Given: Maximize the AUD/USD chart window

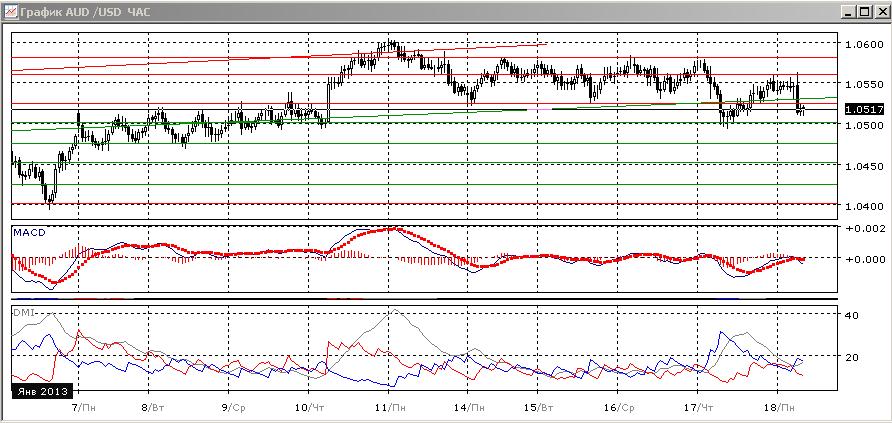Looking at the screenshot, I should (x=864, y=12).
